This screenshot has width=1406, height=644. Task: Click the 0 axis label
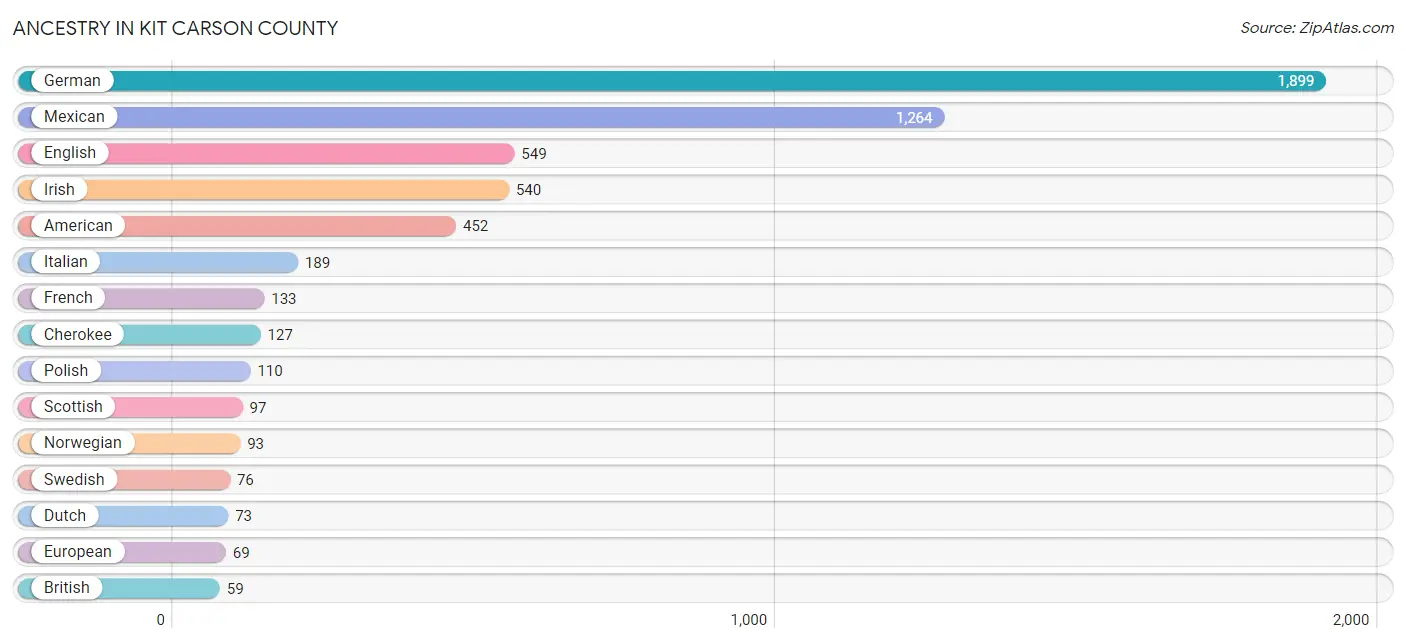point(160,620)
